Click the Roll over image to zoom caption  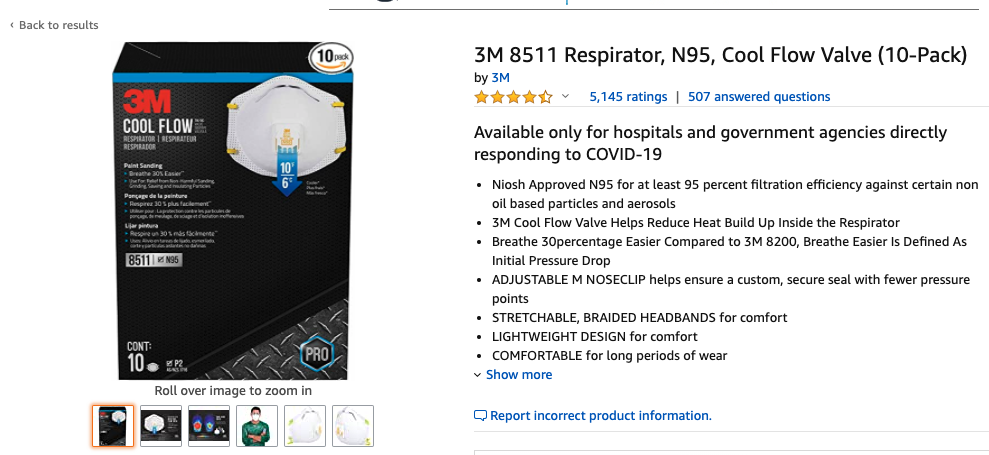tap(233, 391)
